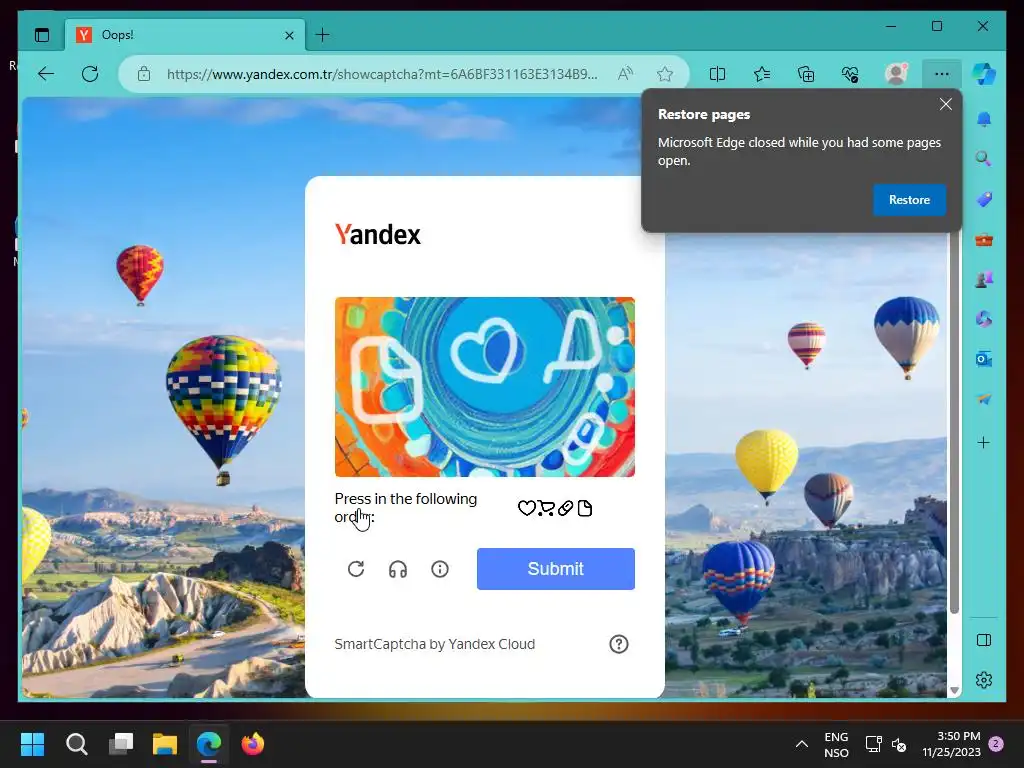Open a new tab with plus
The image size is (1024, 768).
coord(323,35)
